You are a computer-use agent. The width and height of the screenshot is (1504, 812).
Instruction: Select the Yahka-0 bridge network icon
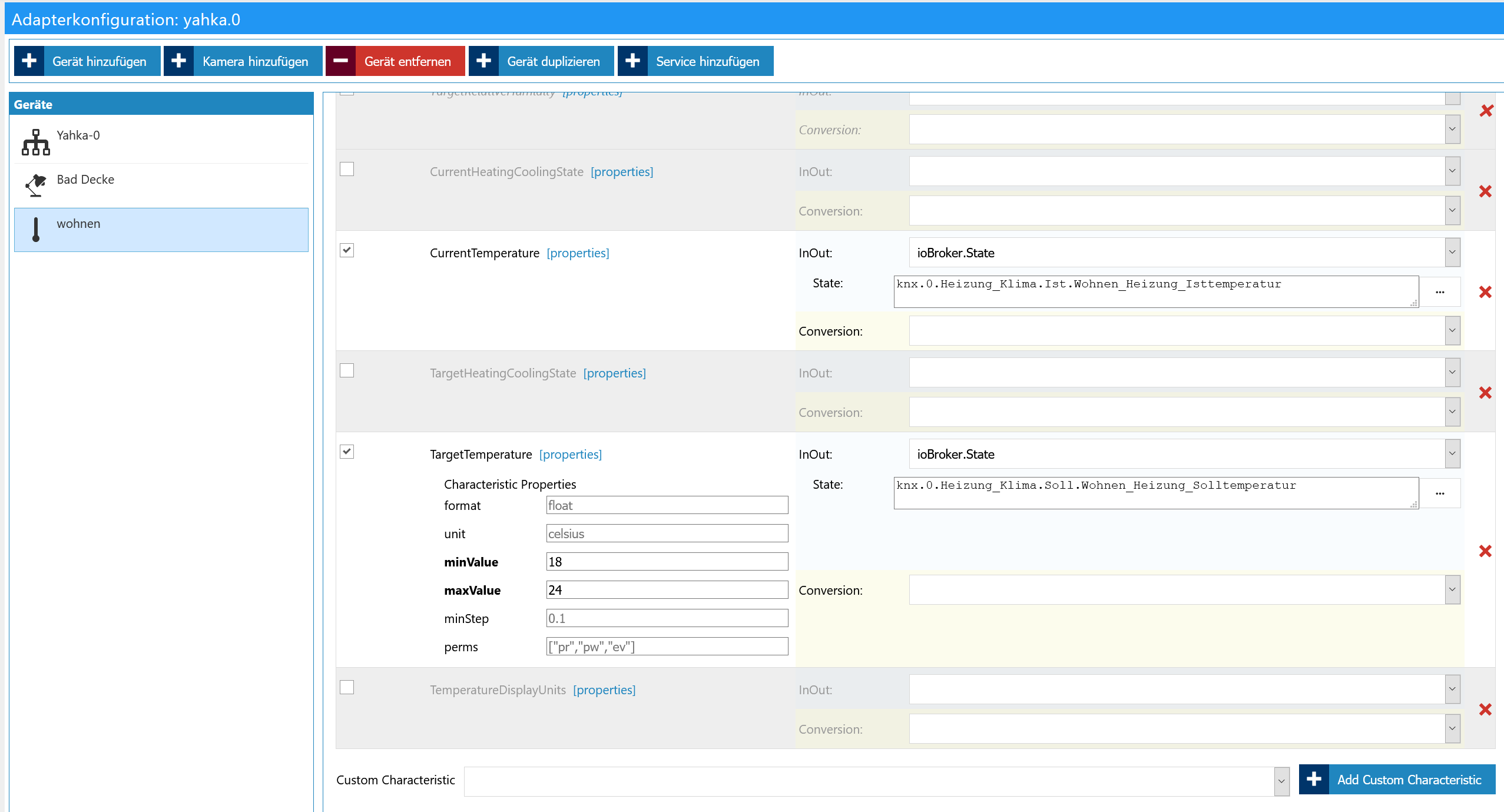point(36,142)
